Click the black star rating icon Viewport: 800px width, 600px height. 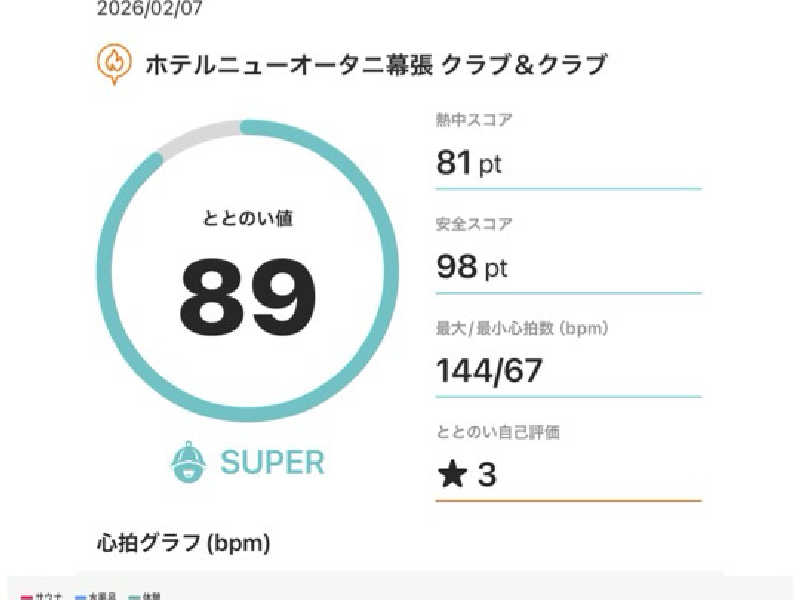click(x=452, y=474)
